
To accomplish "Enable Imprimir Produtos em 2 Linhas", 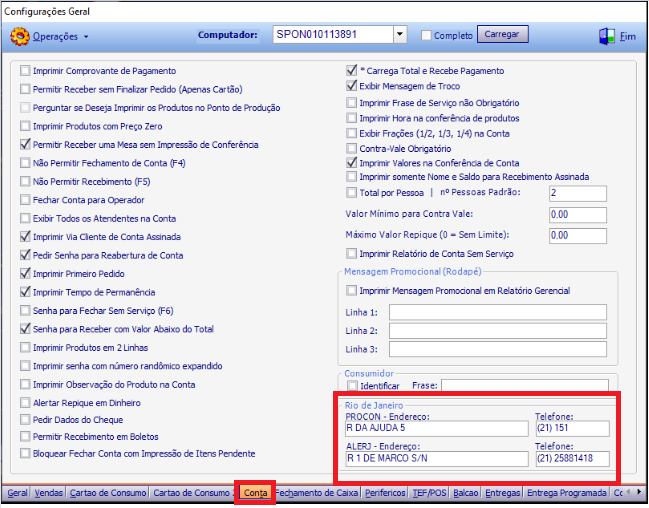I will pos(25,347).
